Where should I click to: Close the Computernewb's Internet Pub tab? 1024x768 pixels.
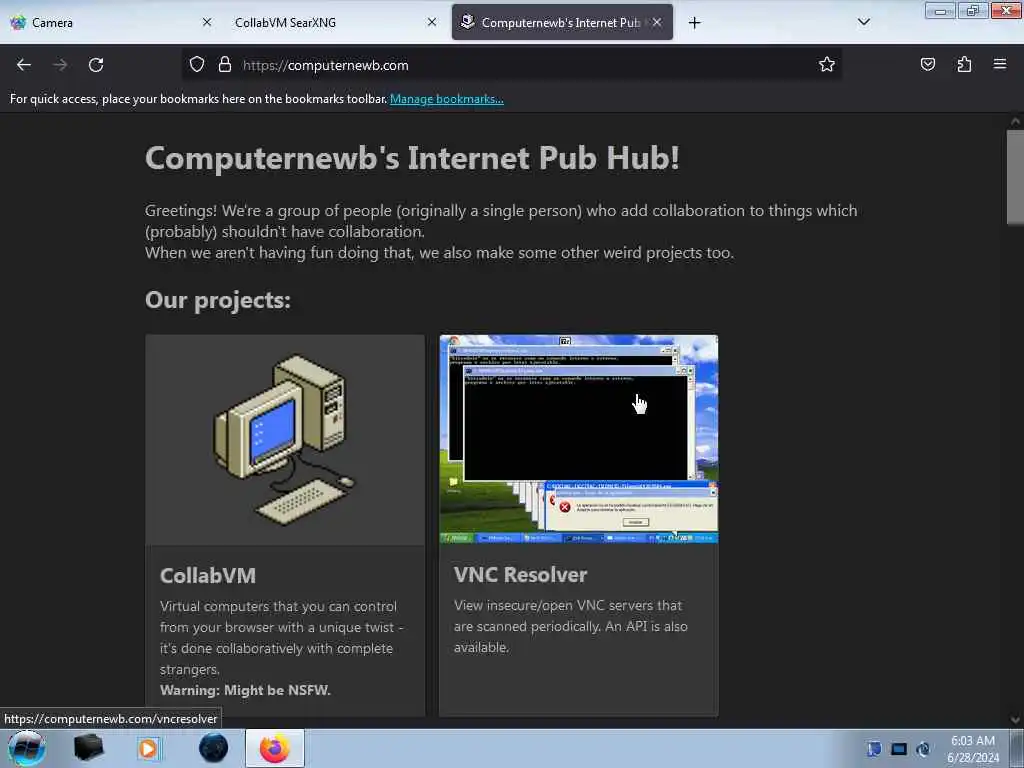click(657, 22)
